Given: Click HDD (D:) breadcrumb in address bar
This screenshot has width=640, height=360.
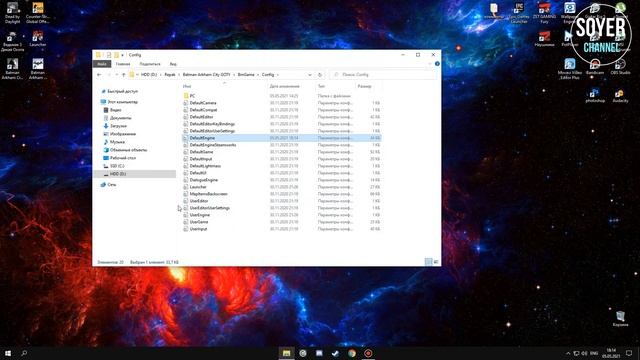Looking at the screenshot, I should 149,75.
